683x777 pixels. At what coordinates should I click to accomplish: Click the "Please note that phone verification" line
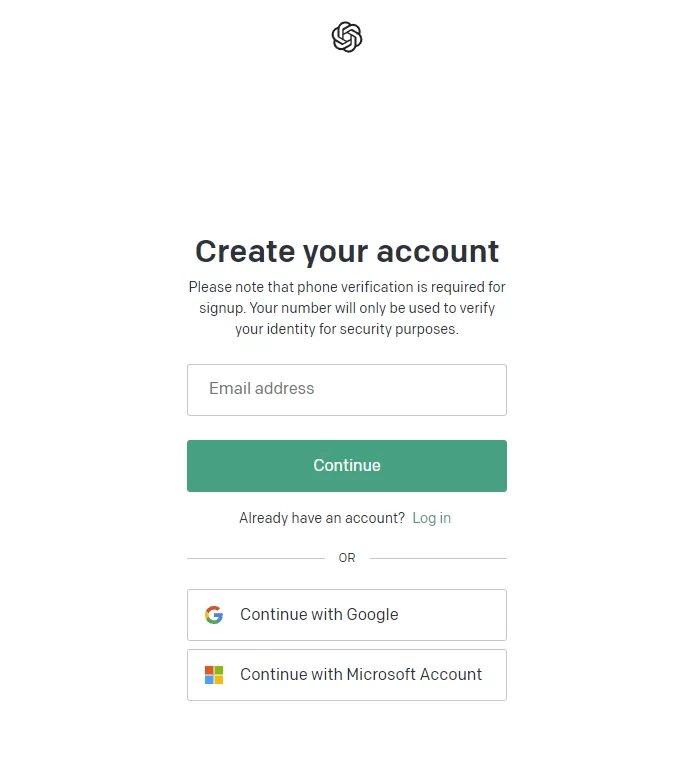click(346, 287)
